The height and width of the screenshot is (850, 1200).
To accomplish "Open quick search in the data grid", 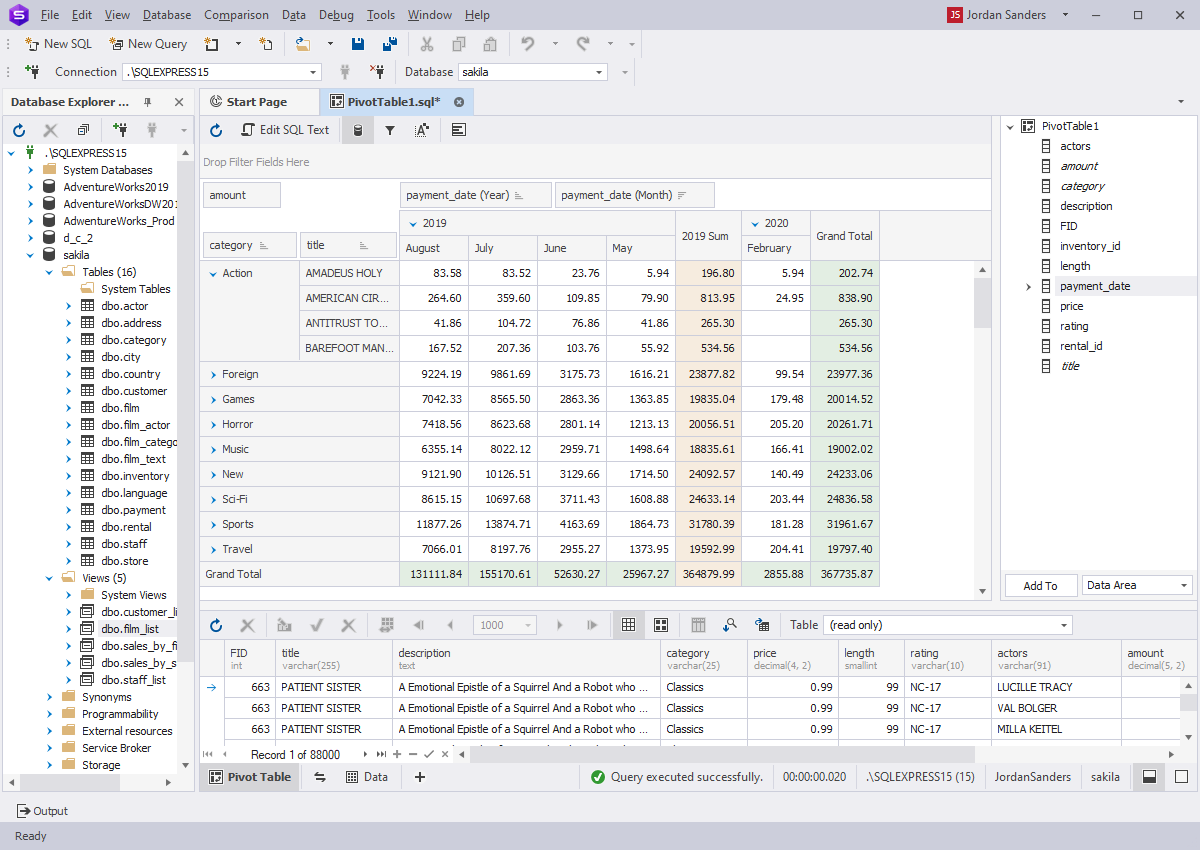I will tap(731, 624).
